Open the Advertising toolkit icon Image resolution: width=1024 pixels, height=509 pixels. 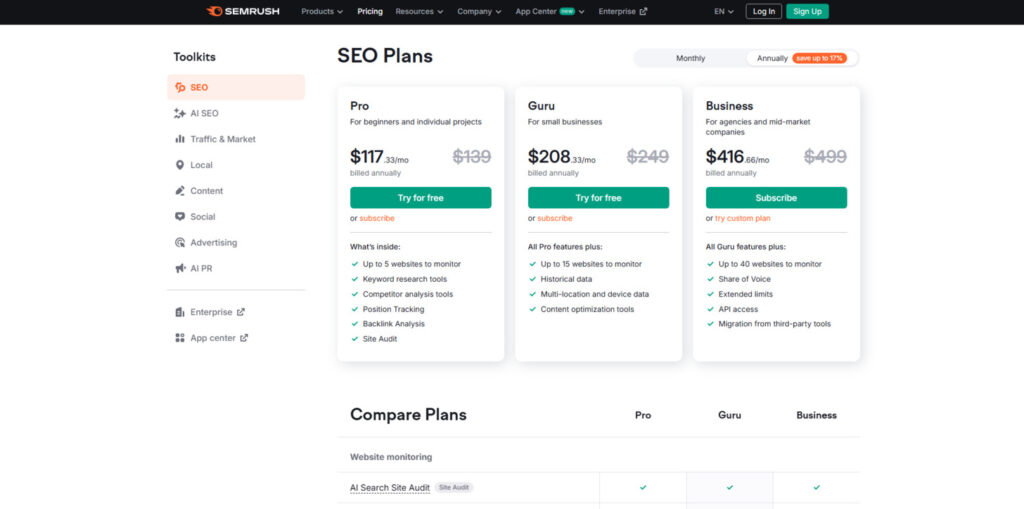click(180, 243)
